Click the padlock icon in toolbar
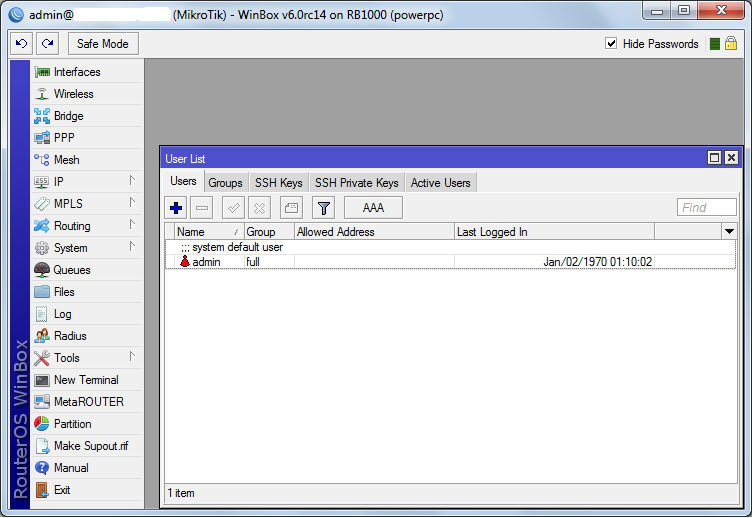 pos(731,43)
